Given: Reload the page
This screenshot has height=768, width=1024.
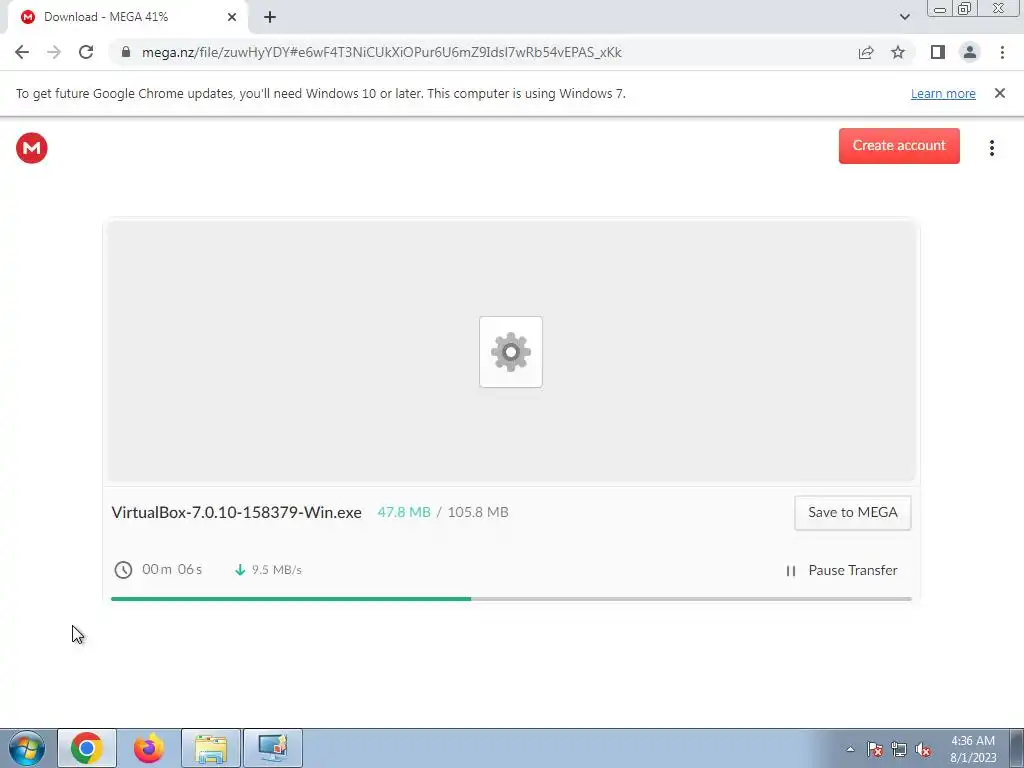Looking at the screenshot, I should coord(86,52).
